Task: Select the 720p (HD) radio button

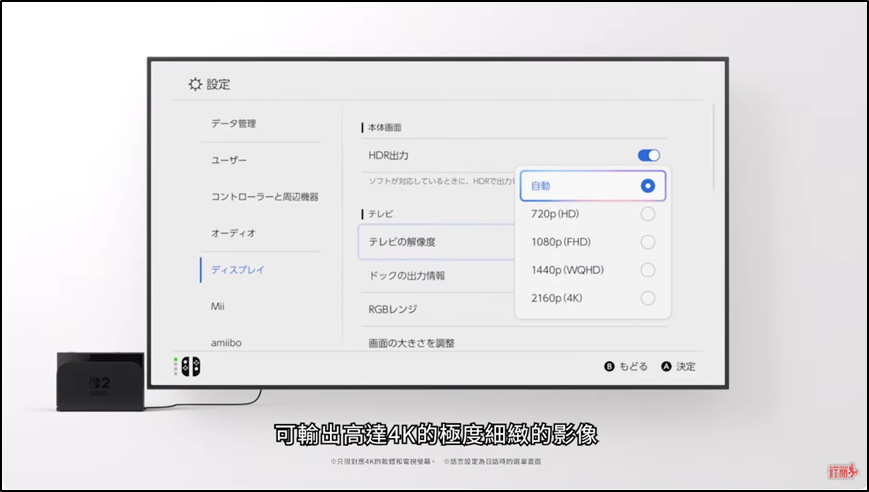Action: [x=647, y=214]
